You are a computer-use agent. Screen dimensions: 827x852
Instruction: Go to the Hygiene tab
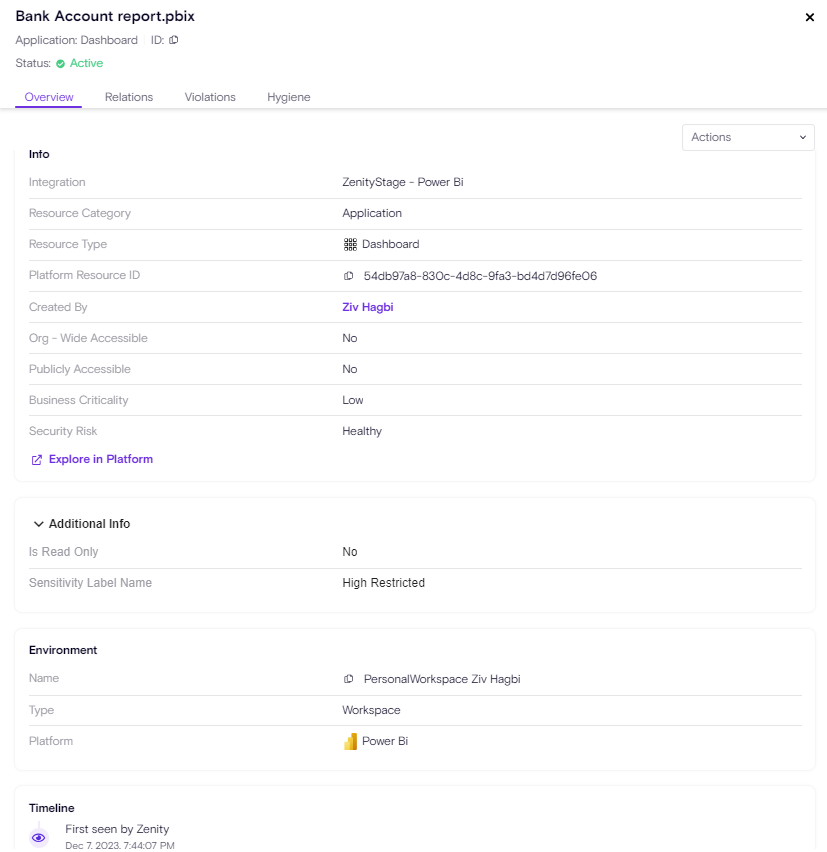pos(288,97)
